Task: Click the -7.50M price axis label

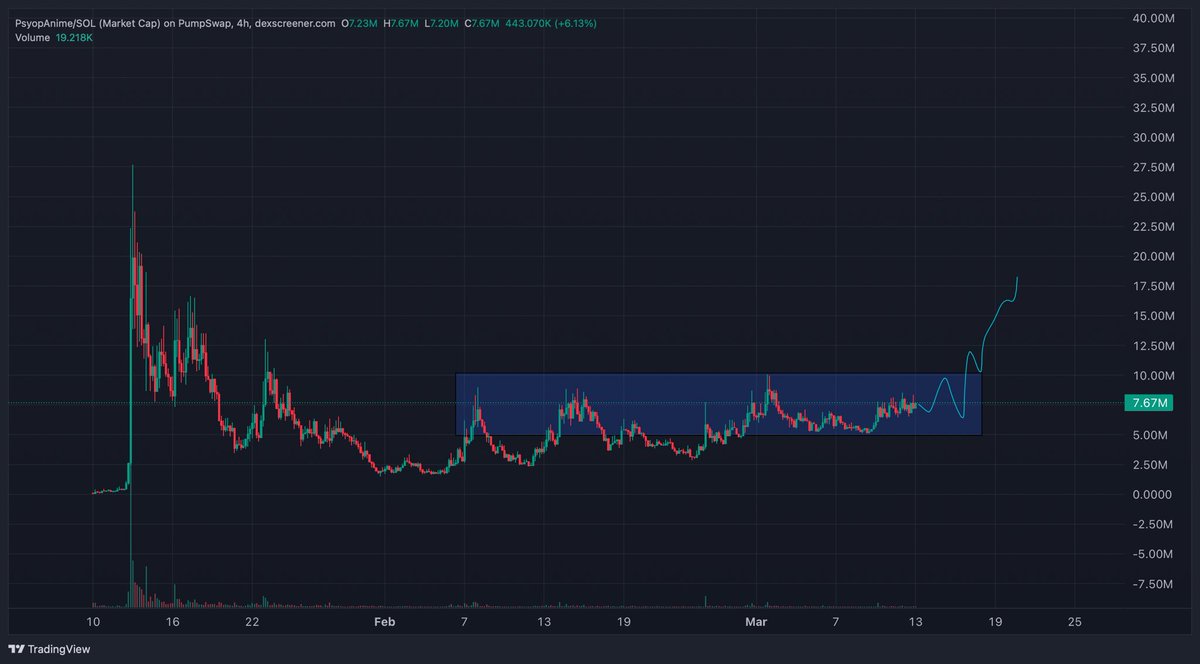Action: pyautogui.click(x=1153, y=584)
